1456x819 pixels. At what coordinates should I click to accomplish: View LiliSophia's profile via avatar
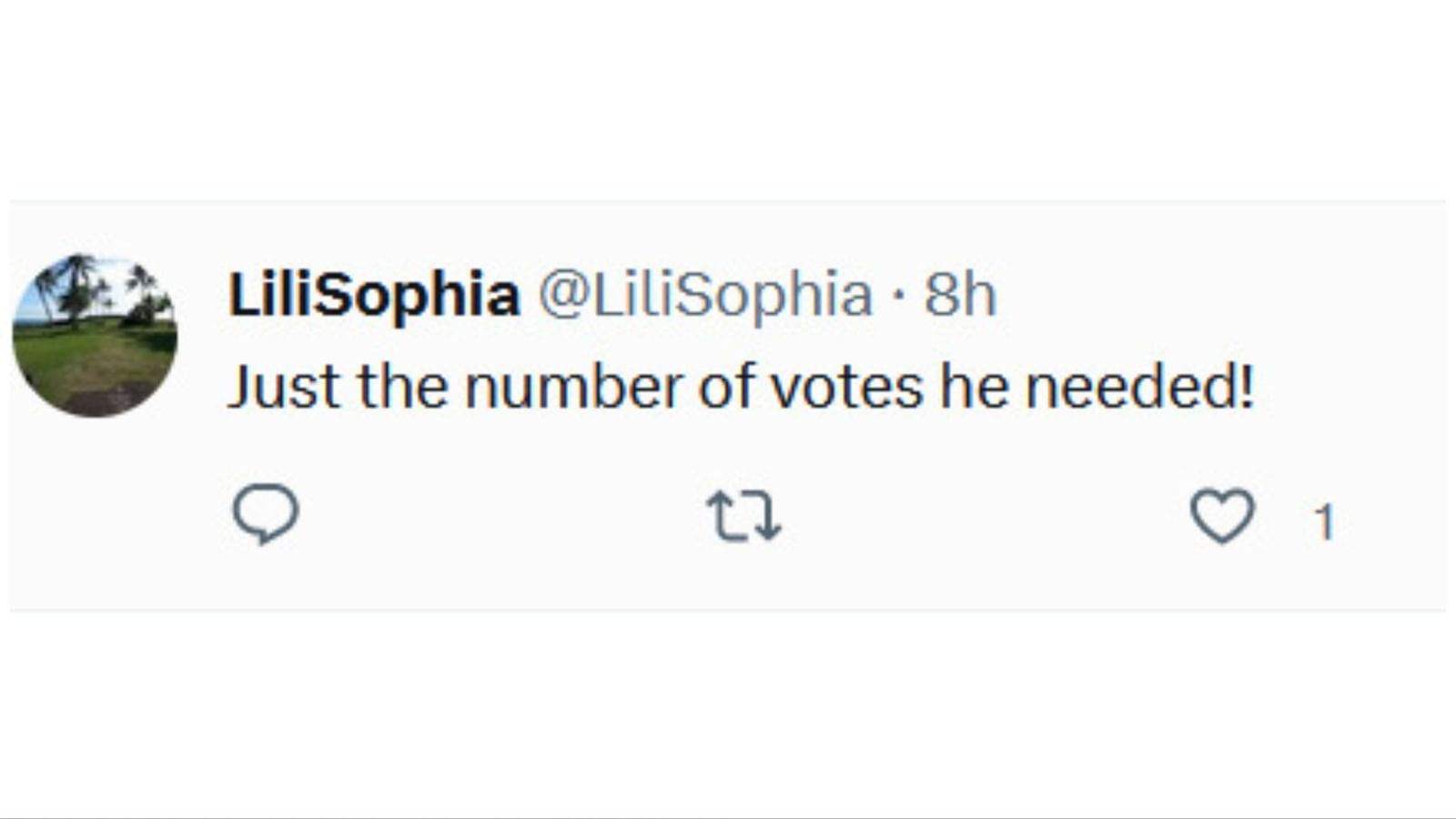(95, 336)
